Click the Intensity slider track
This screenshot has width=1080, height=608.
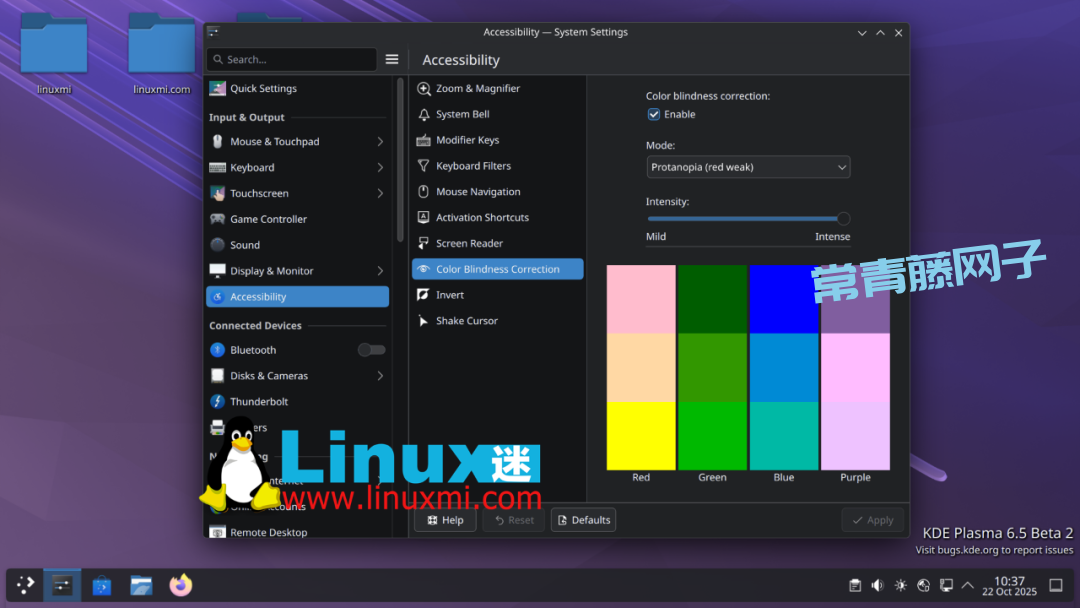point(745,219)
